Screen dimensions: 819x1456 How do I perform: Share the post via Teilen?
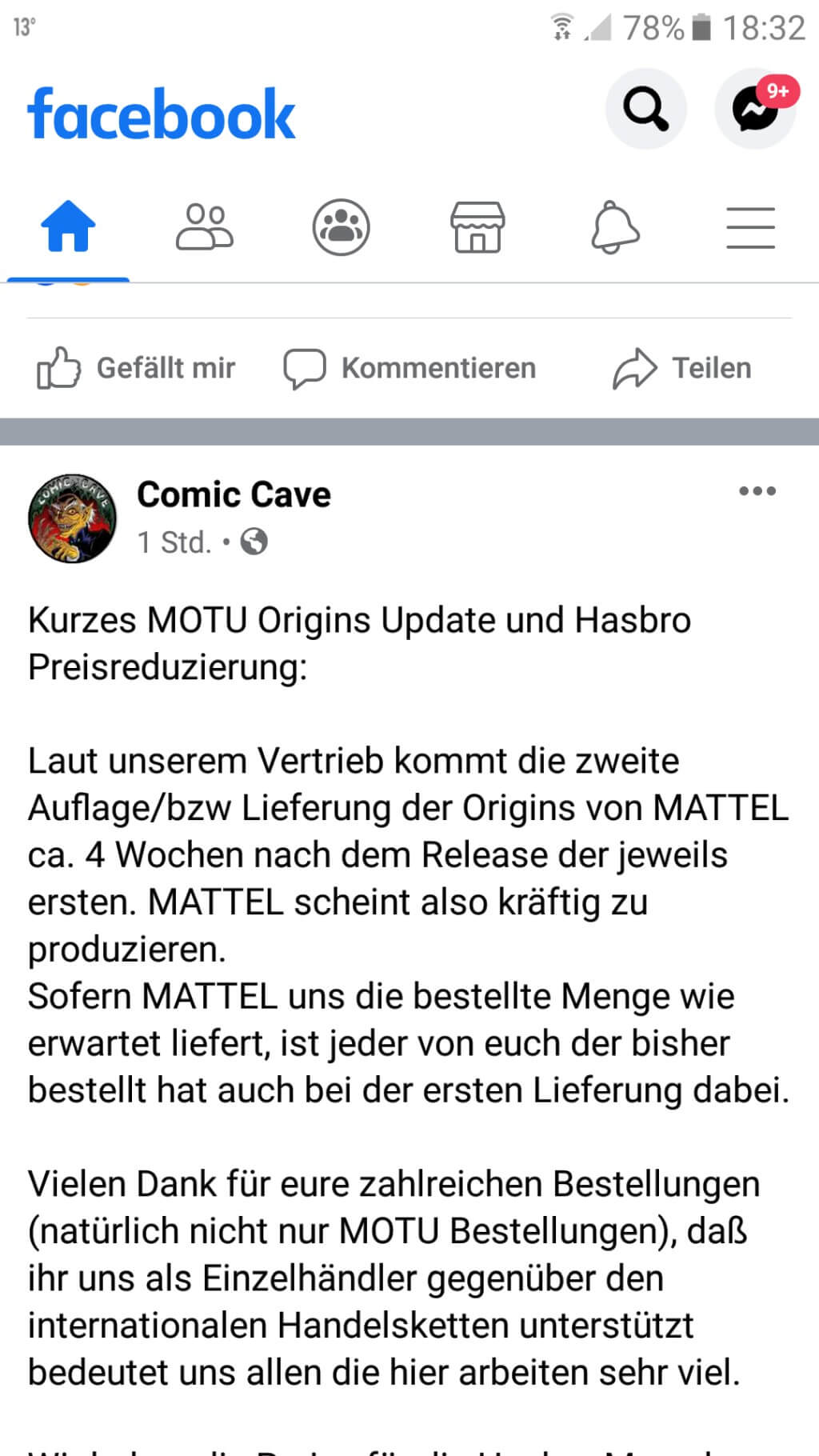[x=682, y=368]
